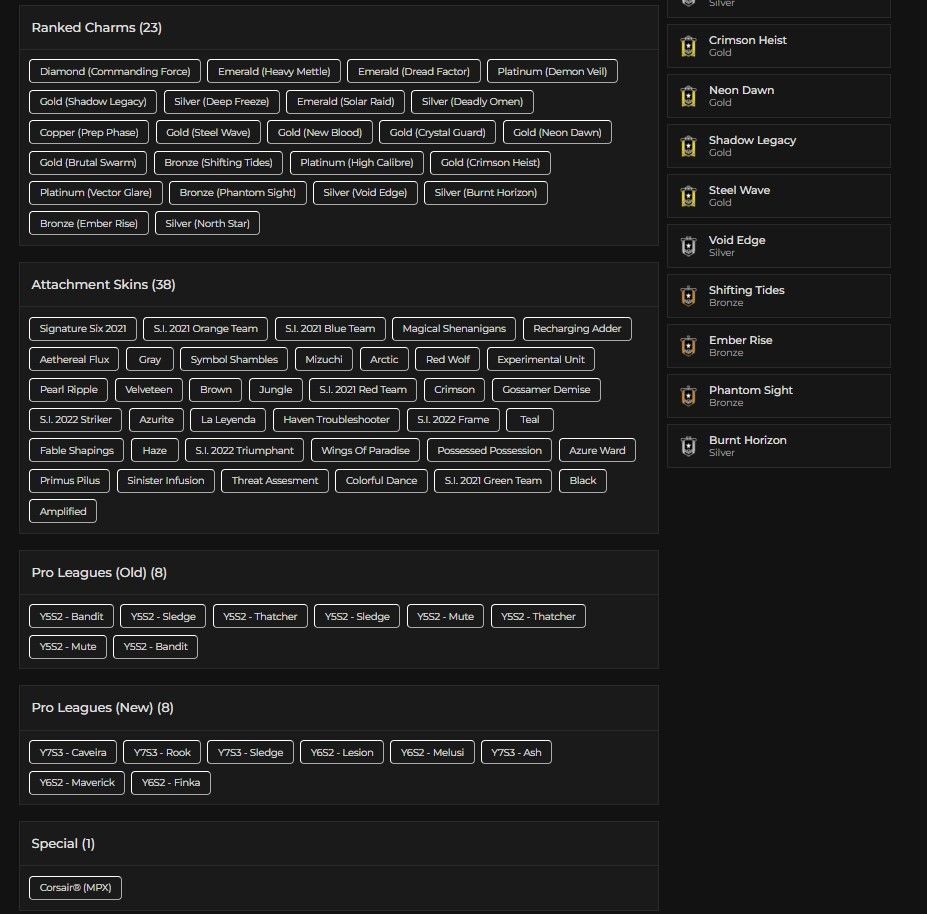The image size is (927, 914).
Task: Click the Symbol Shambles tag
Action: click(x=234, y=359)
